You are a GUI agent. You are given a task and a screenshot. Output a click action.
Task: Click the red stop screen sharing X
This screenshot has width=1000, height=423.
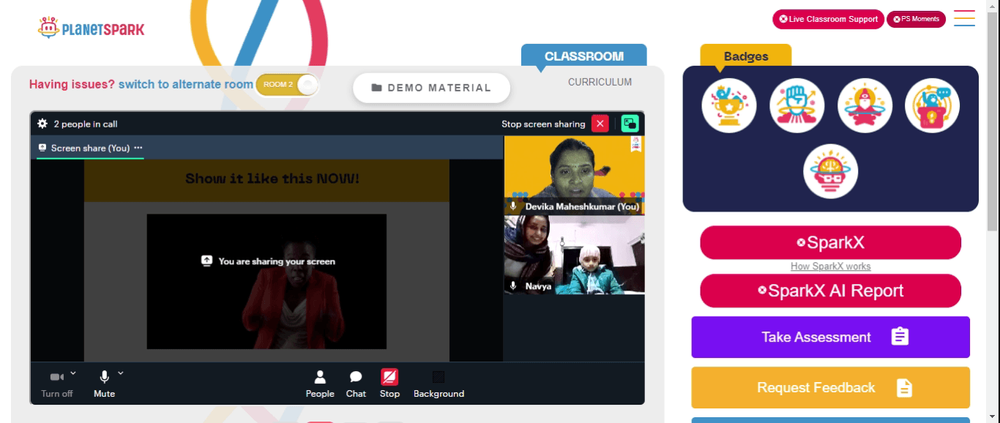click(x=600, y=124)
